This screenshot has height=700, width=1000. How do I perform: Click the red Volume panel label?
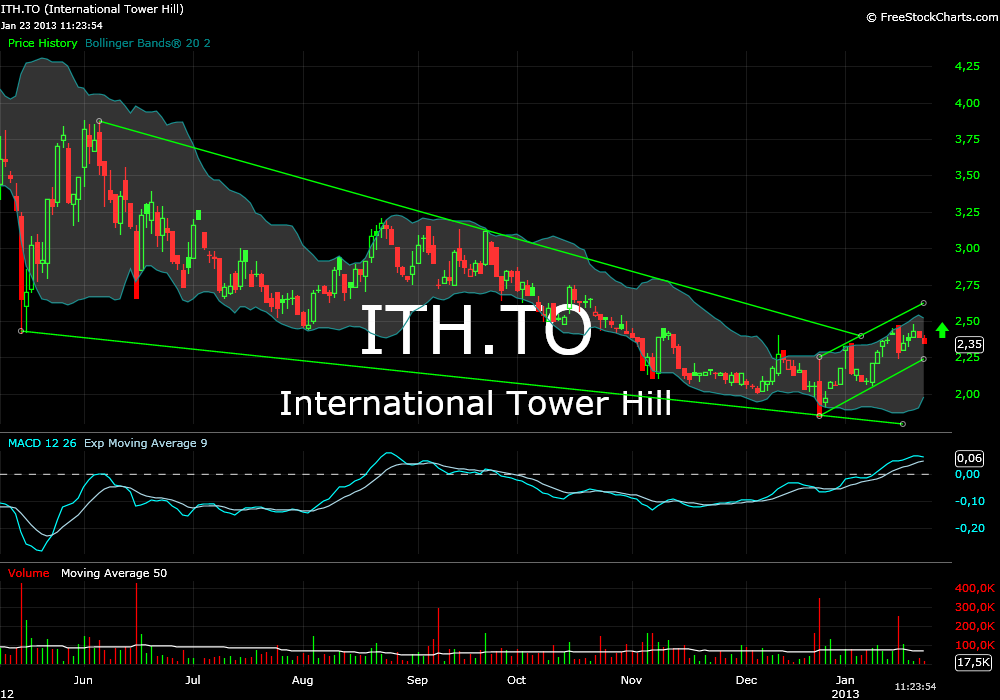30,573
